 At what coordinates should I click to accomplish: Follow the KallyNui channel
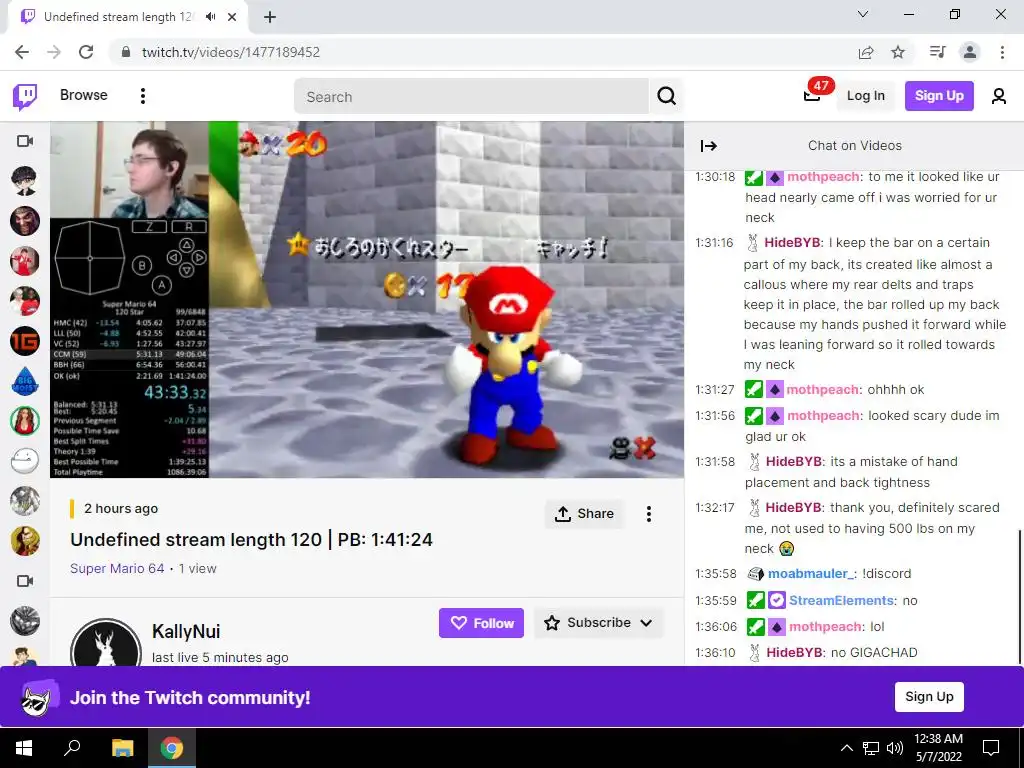(x=481, y=623)
